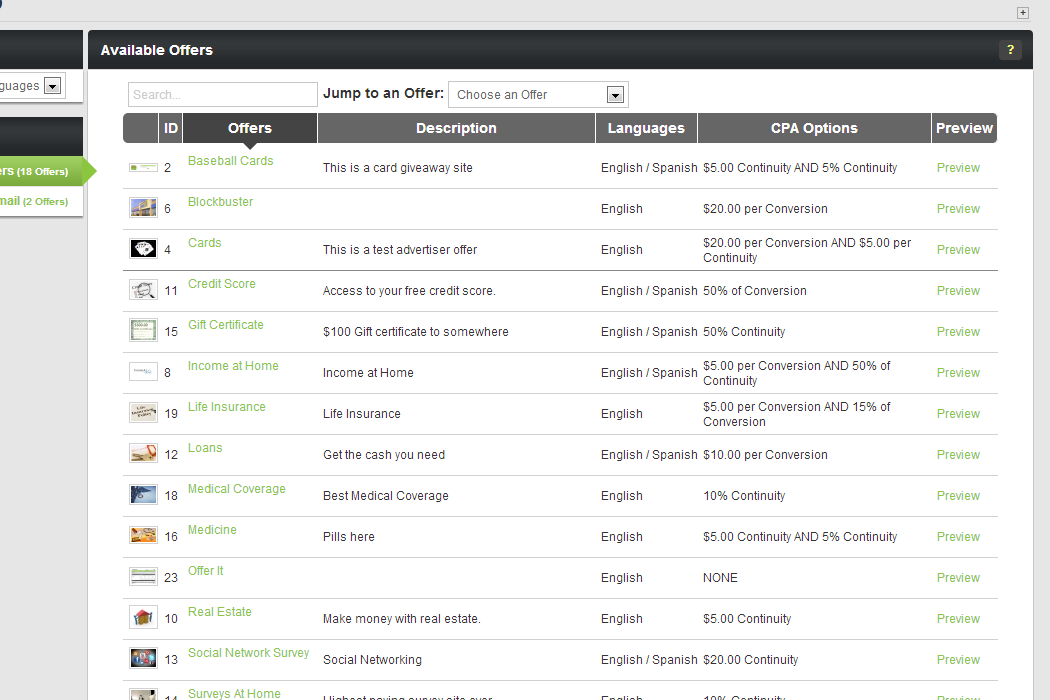The image size is (1050, 700).
Task: Open the Medical Coverage offer link
Action: click(x=237, y=489)
